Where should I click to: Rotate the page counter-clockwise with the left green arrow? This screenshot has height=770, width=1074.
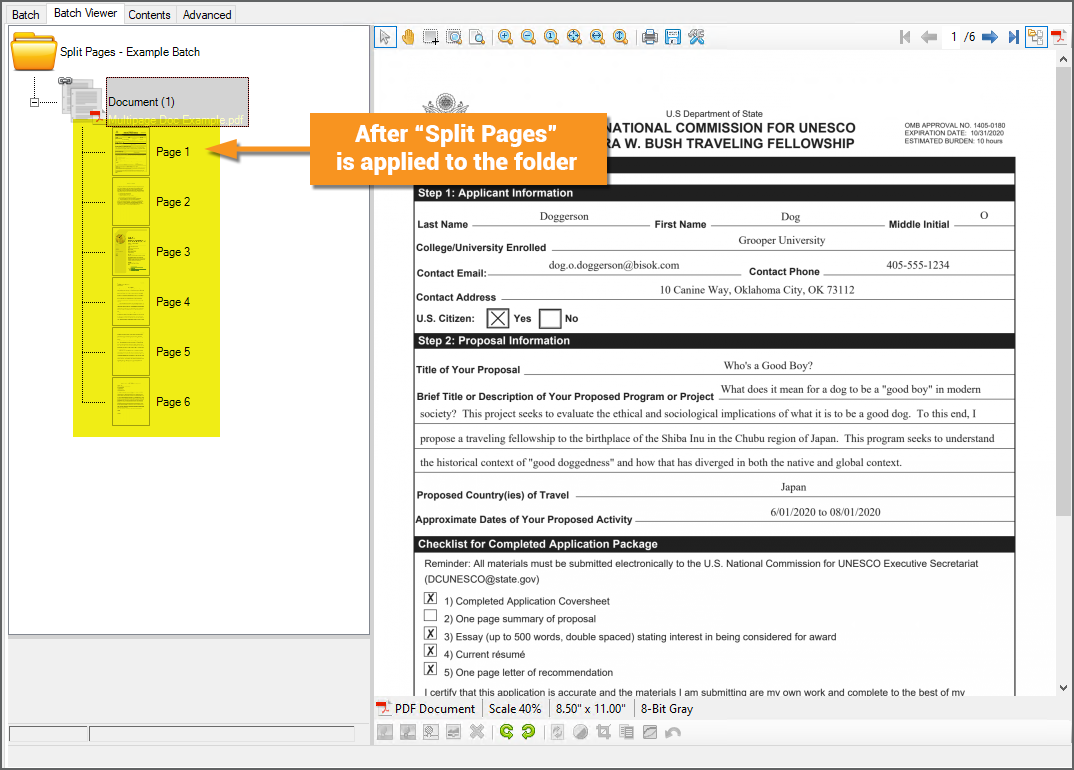click(x=506, y=732)
